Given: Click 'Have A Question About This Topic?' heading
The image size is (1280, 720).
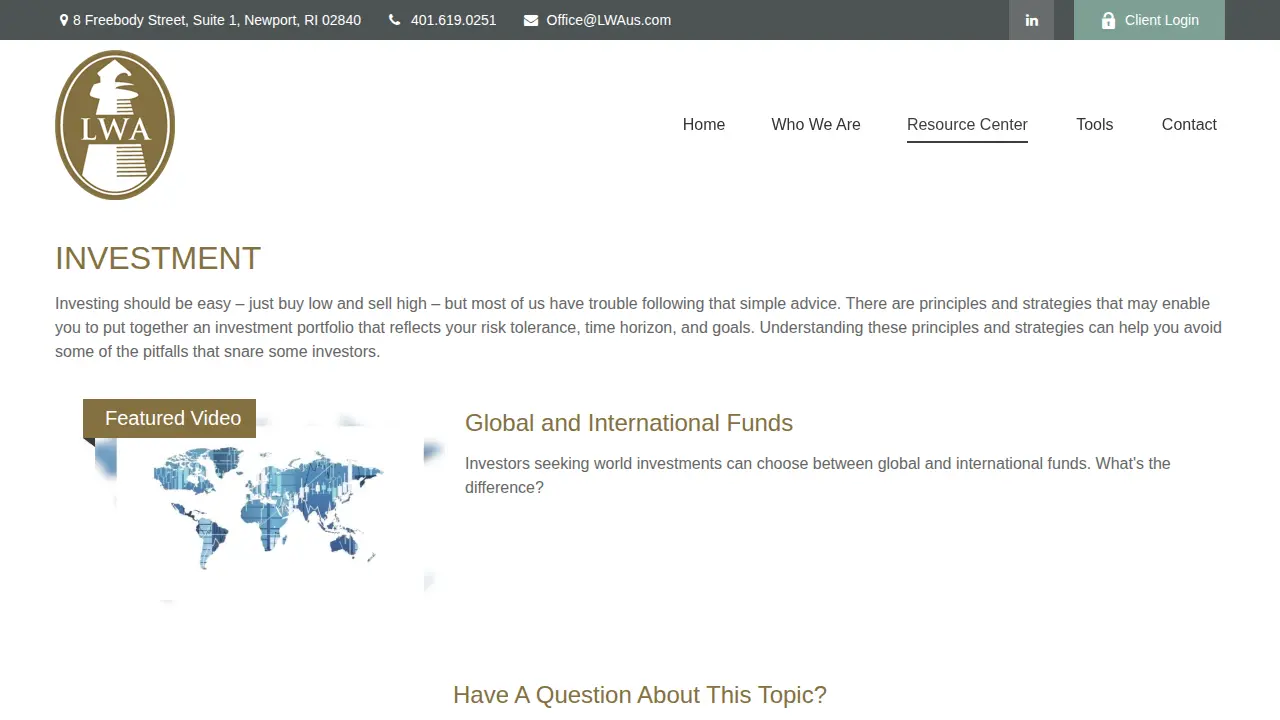Looking at the screenshot, I should 640,695.
